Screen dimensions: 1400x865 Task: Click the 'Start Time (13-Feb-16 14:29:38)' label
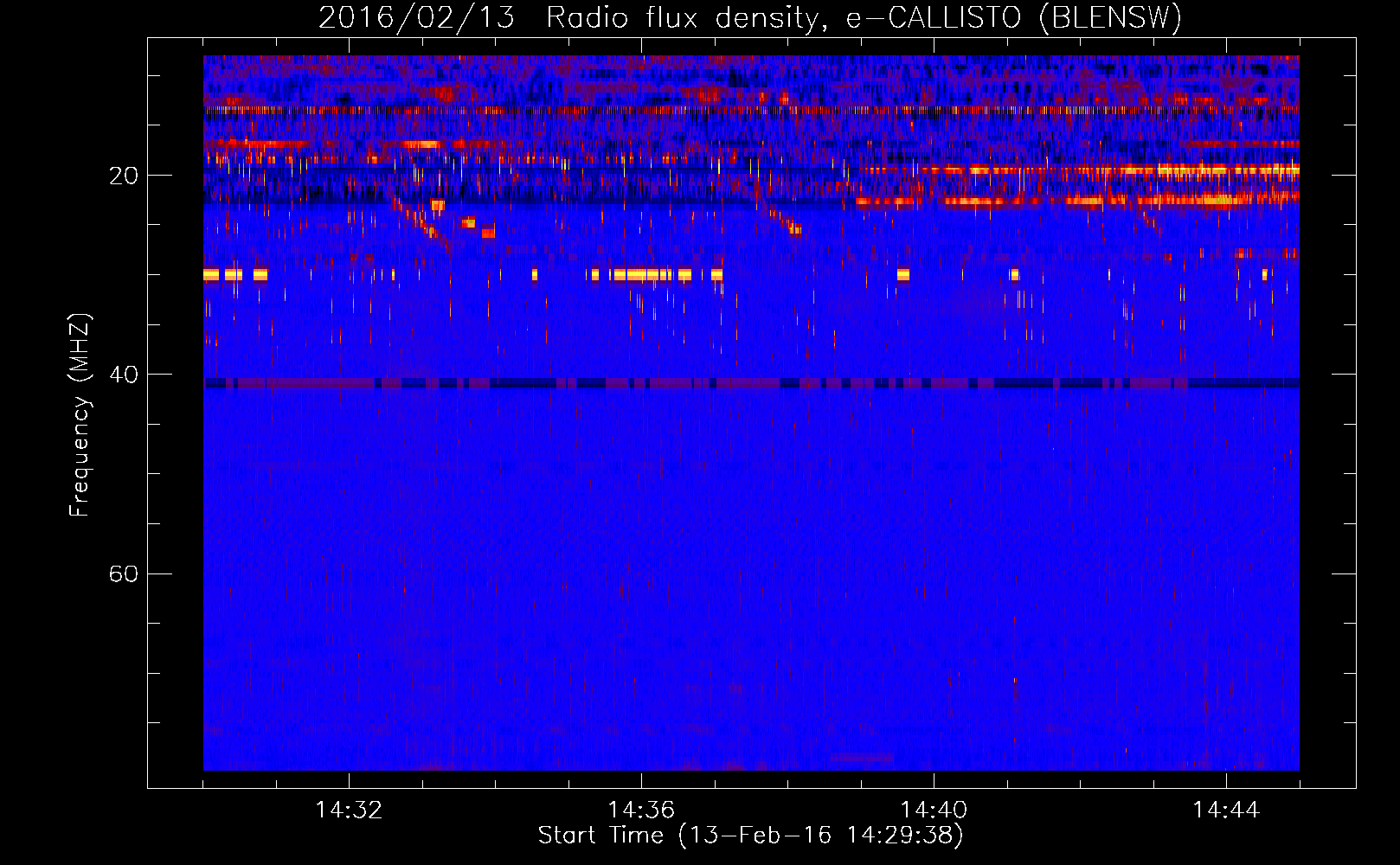tap(751, 836)
